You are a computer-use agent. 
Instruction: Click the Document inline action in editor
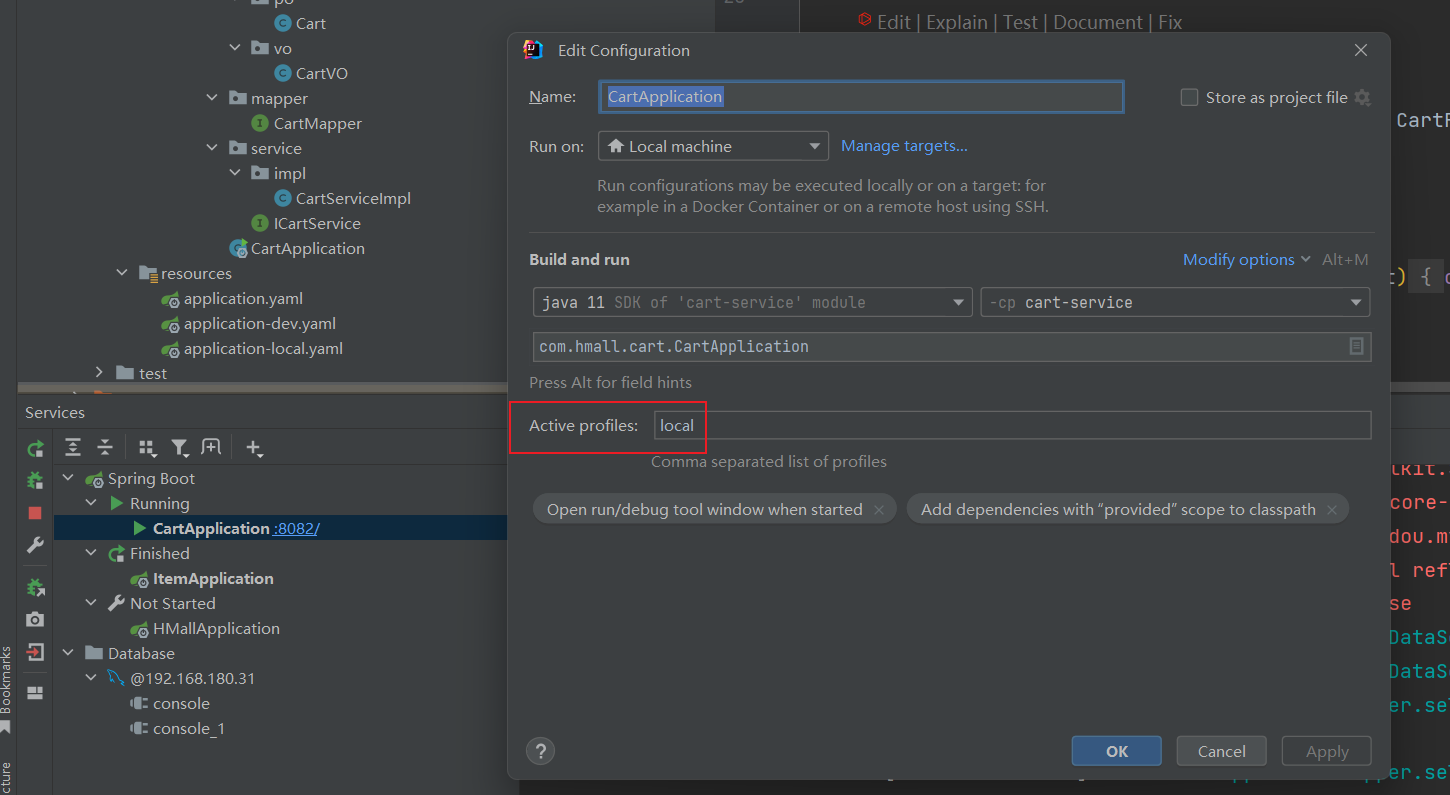click(1098, 22)
